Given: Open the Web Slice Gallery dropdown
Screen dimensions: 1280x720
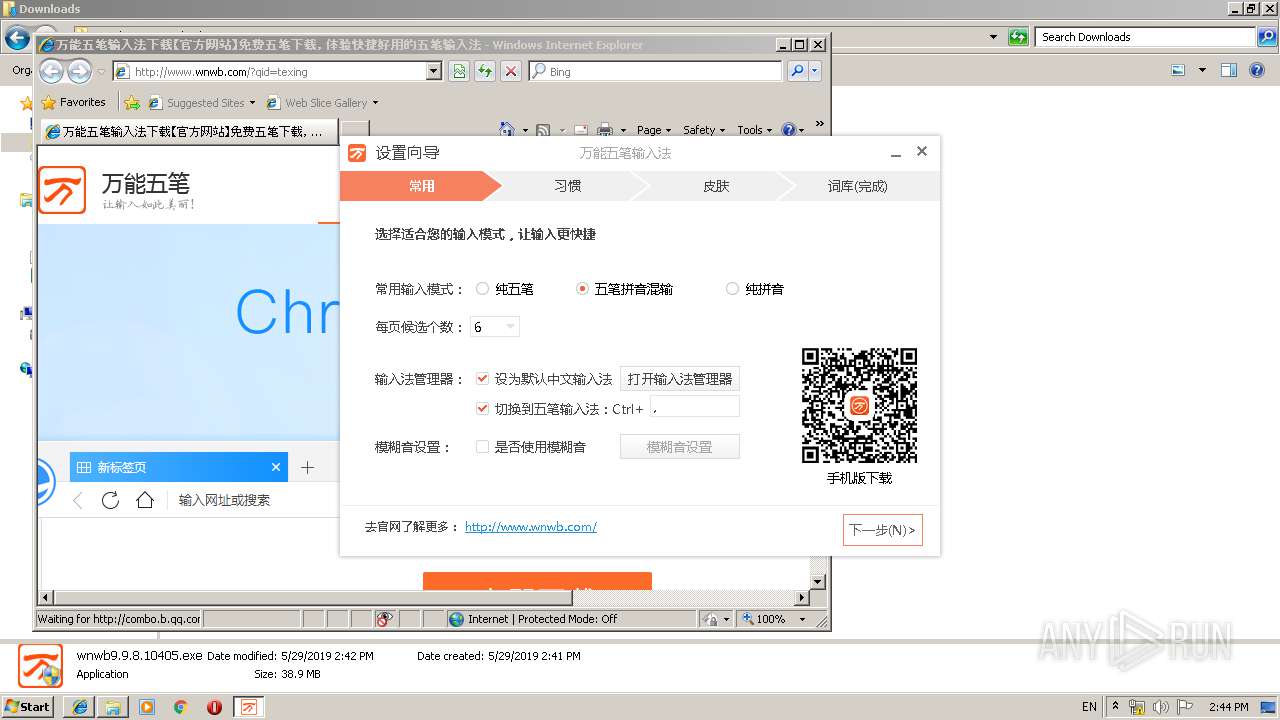Looking at the screenshot, I should pyautogui.click(x=375, y=102).
